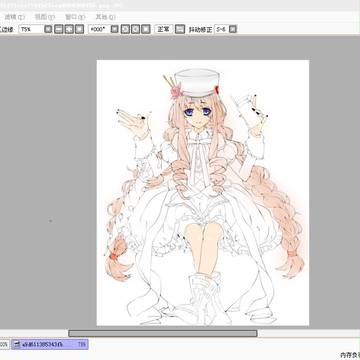Image resolution: width=360 pixels, height=360 pixels.
Task: Open the zoom percentage dropdown
Action: tap(48, 29)
